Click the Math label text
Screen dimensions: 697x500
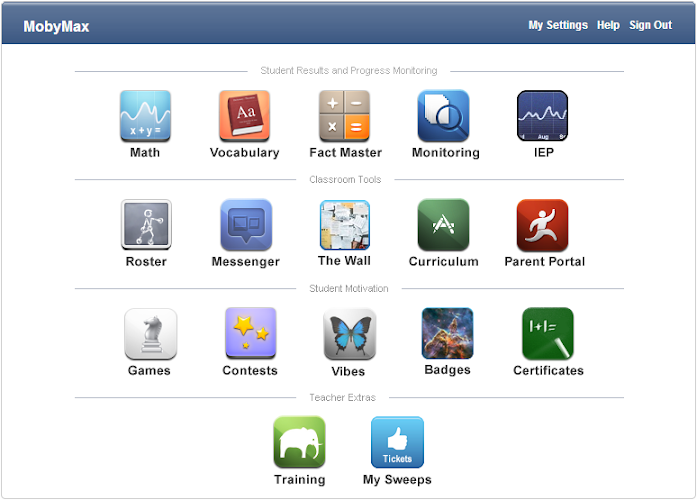click(x=145, y=152)
